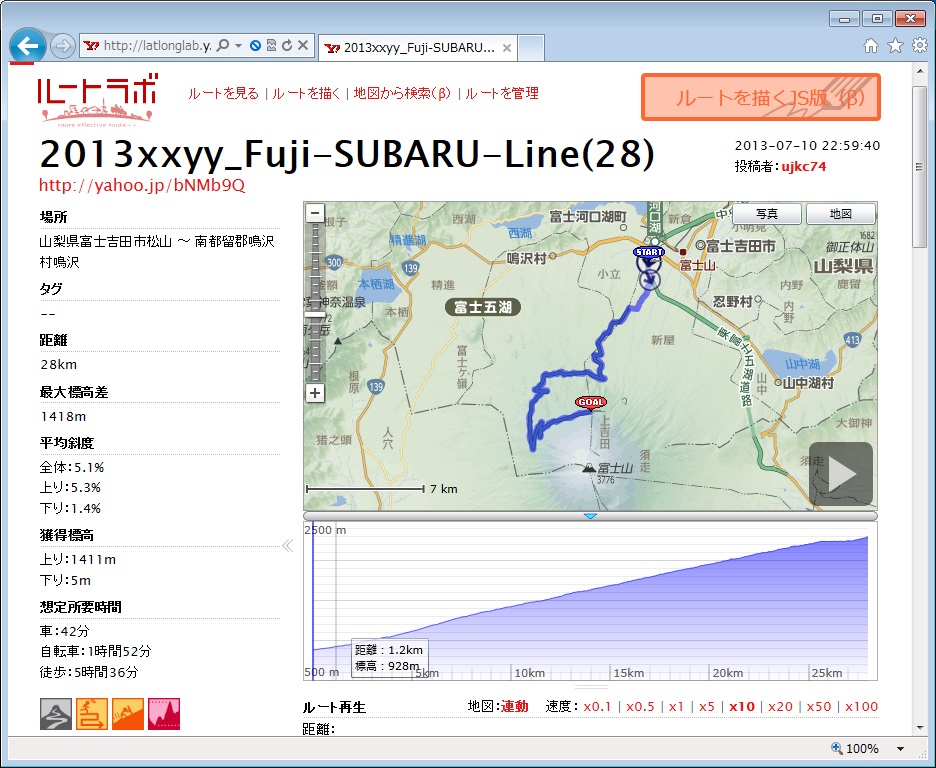Open the zoom level dropdown arrow

(x=900, y=748)
